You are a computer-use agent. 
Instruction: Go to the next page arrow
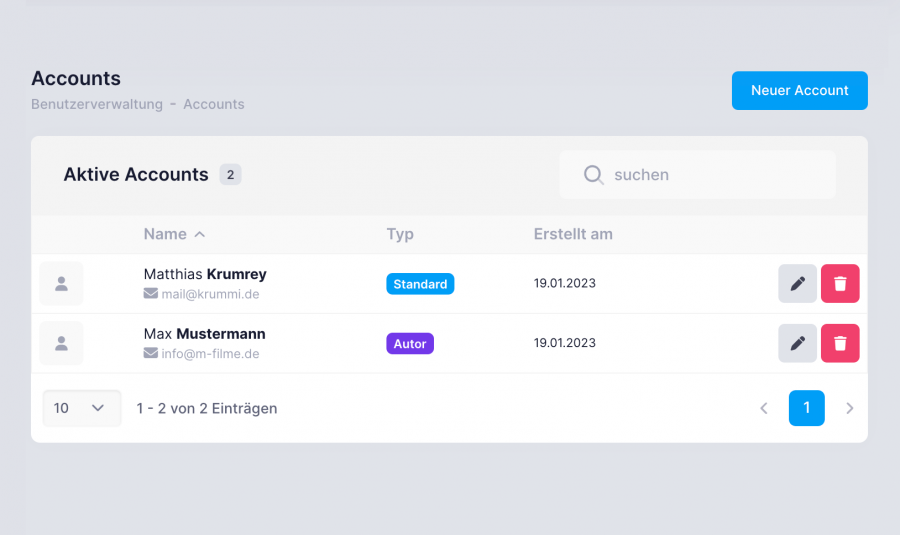coord(849,408)
